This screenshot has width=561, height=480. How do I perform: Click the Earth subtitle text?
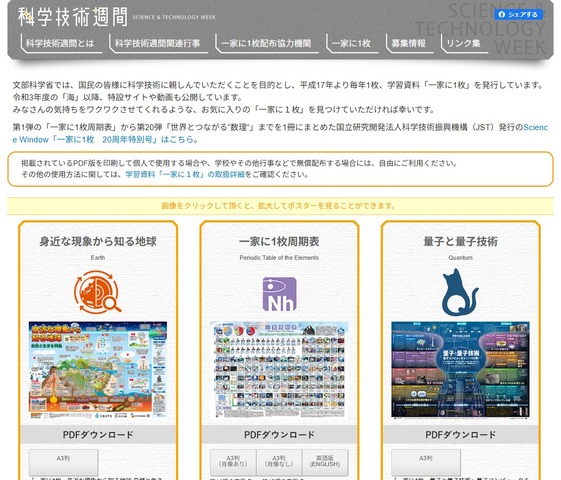pyautogui.click(x=98, y=258)
